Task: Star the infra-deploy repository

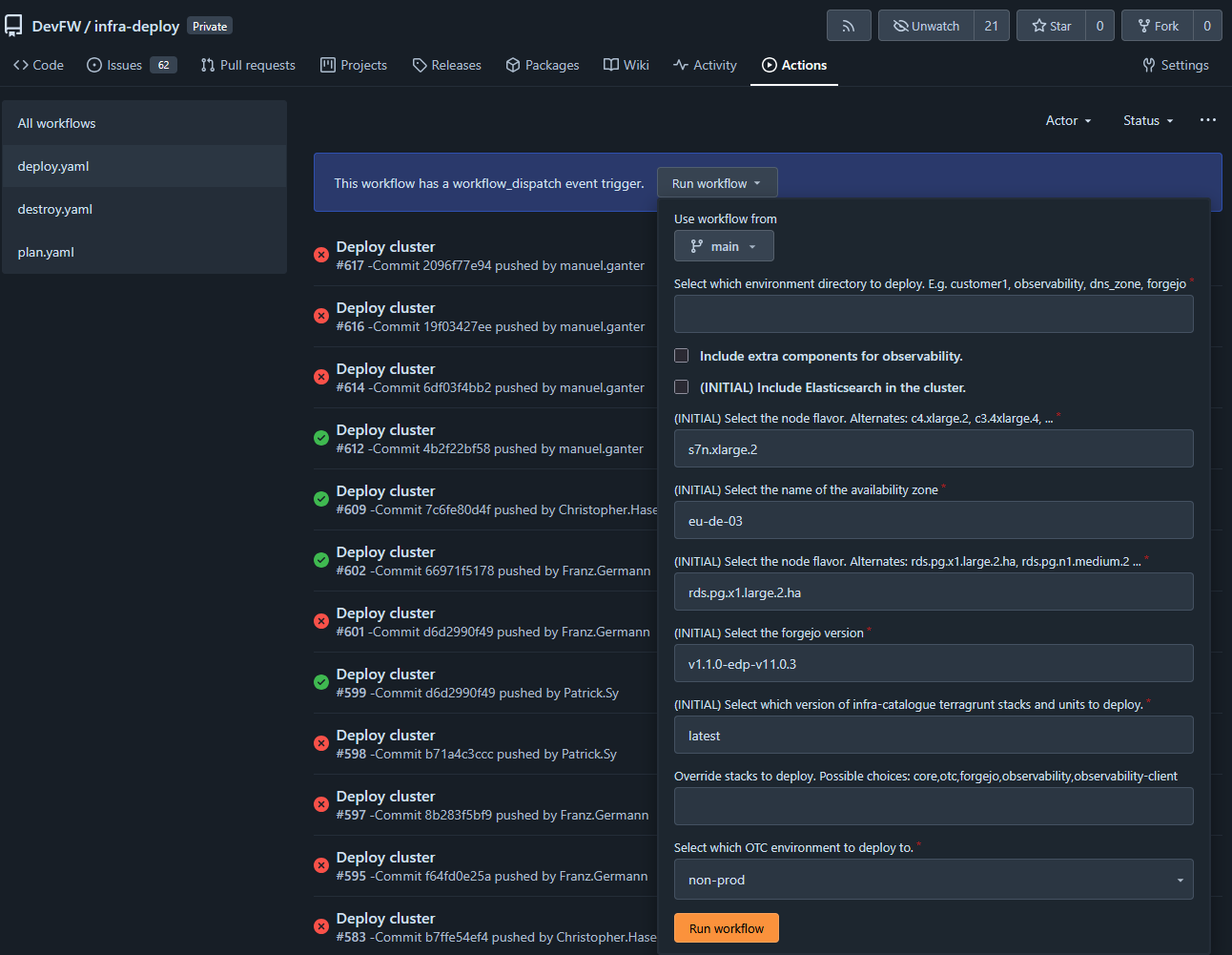Action: click(x=1051, y=26)
